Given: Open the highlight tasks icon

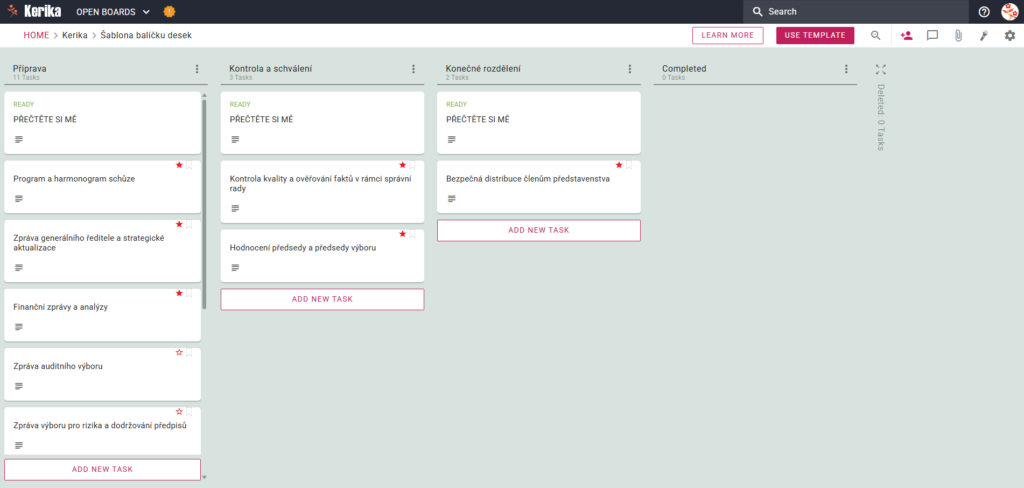Looking at the screenshot, I should coord(984,35).
